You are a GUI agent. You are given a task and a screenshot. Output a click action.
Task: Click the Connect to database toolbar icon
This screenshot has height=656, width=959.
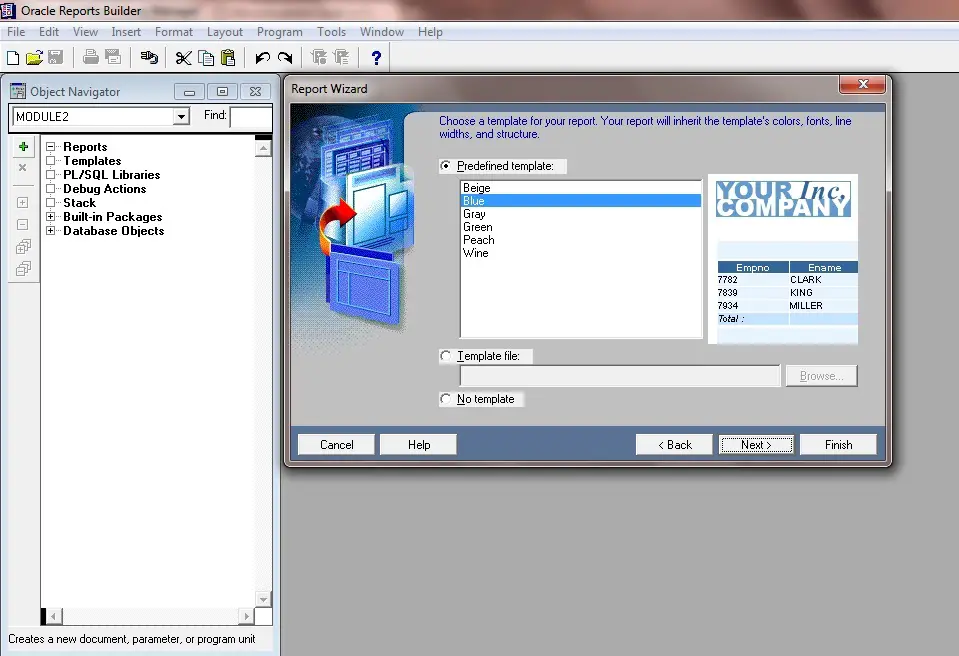pos(149,57)
